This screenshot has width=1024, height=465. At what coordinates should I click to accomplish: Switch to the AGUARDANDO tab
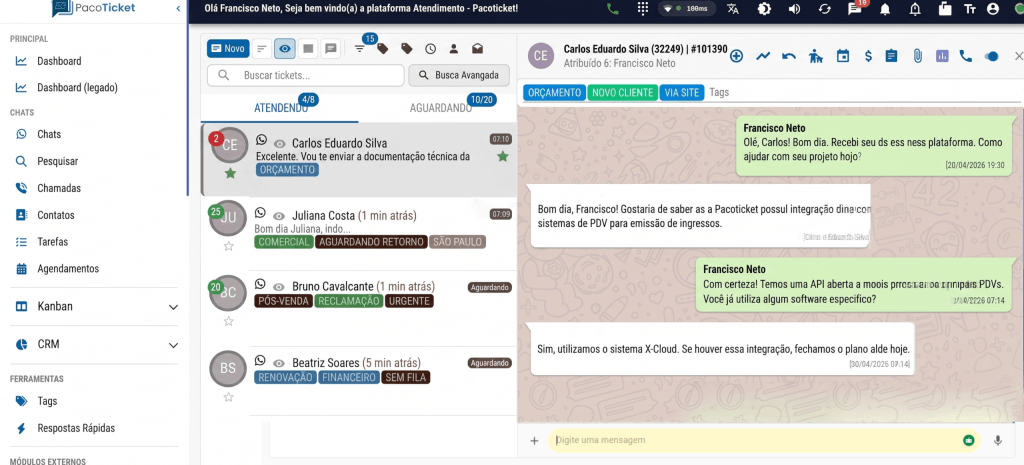[x=440, y=108]
